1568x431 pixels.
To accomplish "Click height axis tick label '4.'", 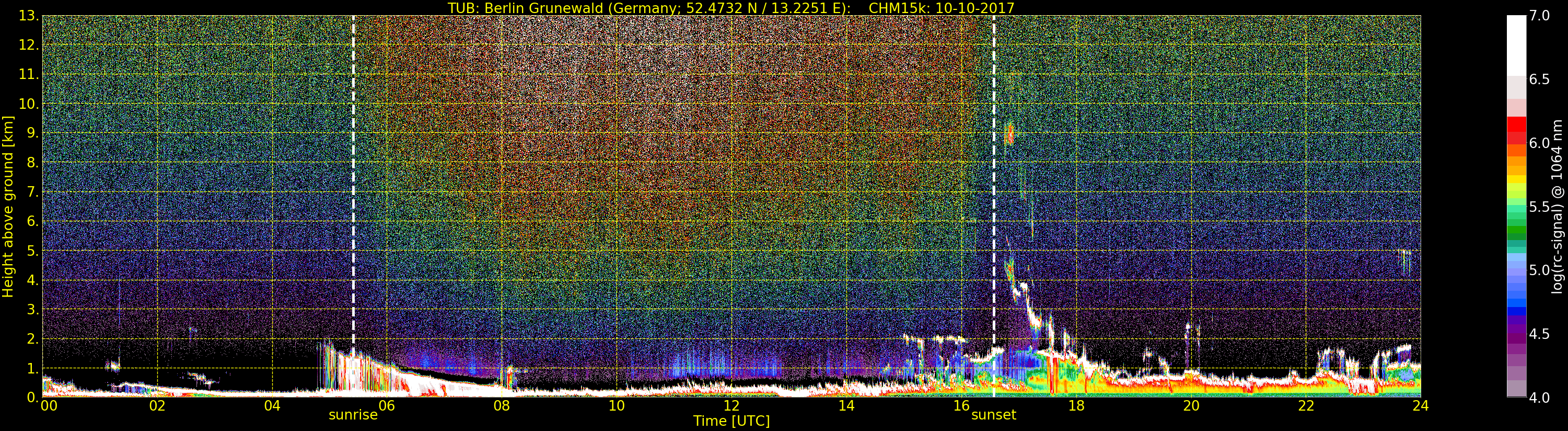I will pos(33,280).
